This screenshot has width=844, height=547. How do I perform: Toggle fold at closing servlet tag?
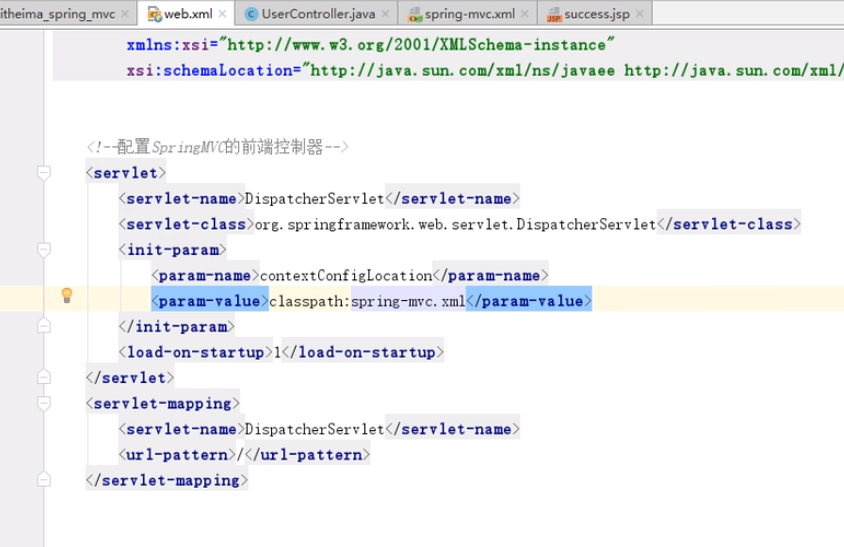pos(44,377)
